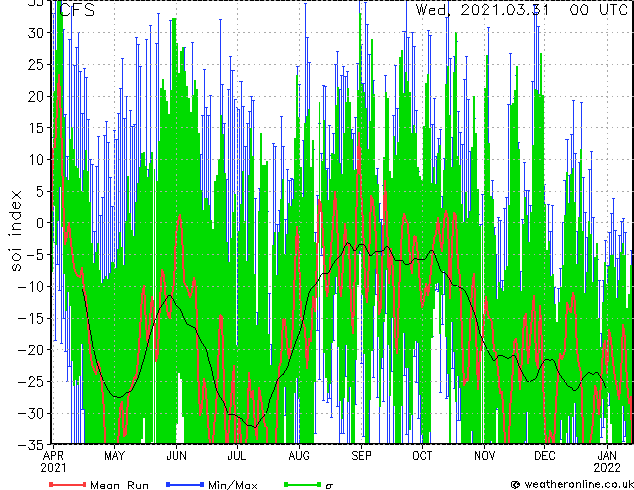The width and height of the screenshot is (634, 490).
Task: Select the 2022 year label
Action: click(x=607, y=468)
